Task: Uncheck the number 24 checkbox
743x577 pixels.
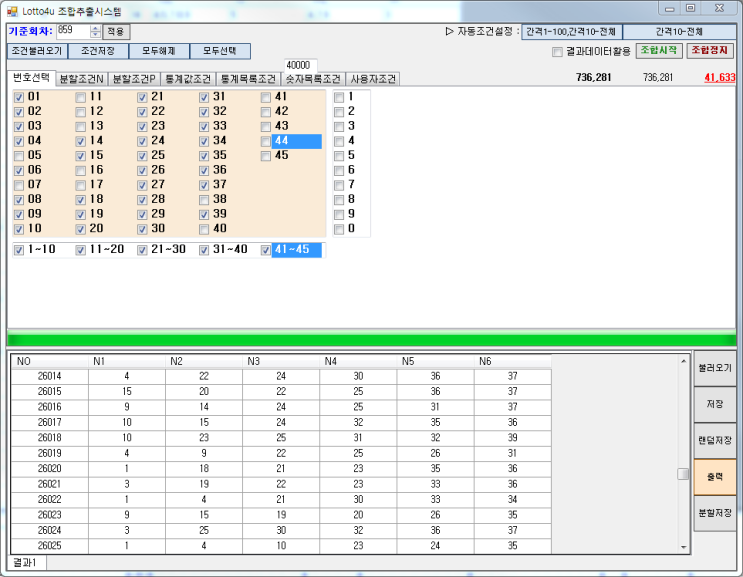Action: 142,141
